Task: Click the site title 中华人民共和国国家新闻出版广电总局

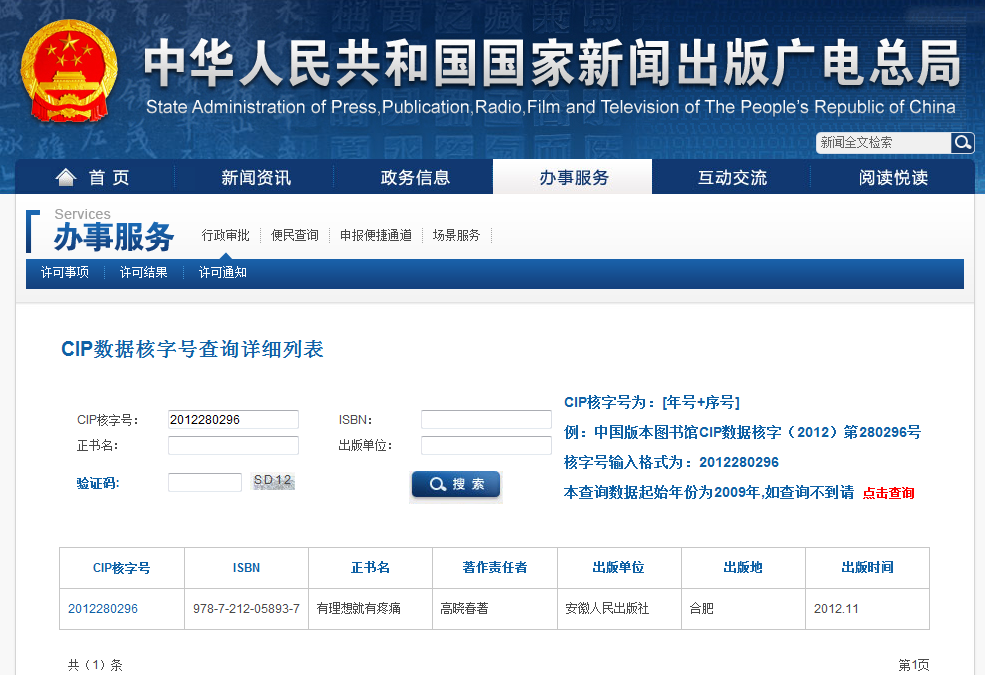Action: coord(552,63)
